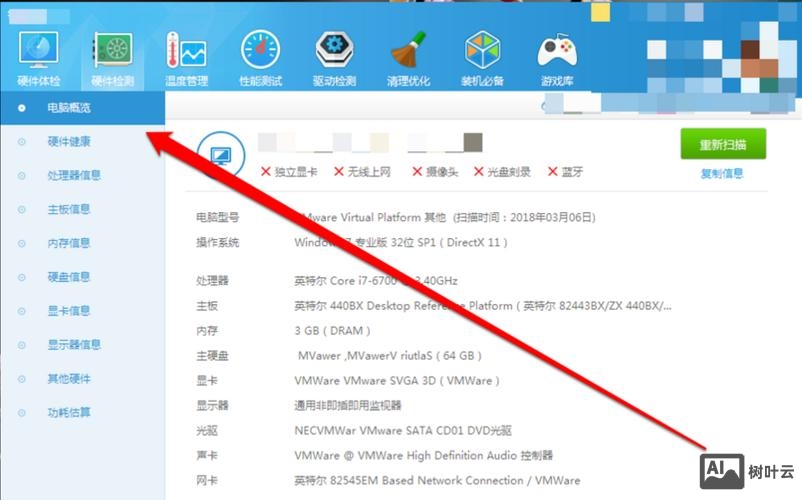
Task: Click the 主硬盘 64 GB value
Action: tap(390, 355)
